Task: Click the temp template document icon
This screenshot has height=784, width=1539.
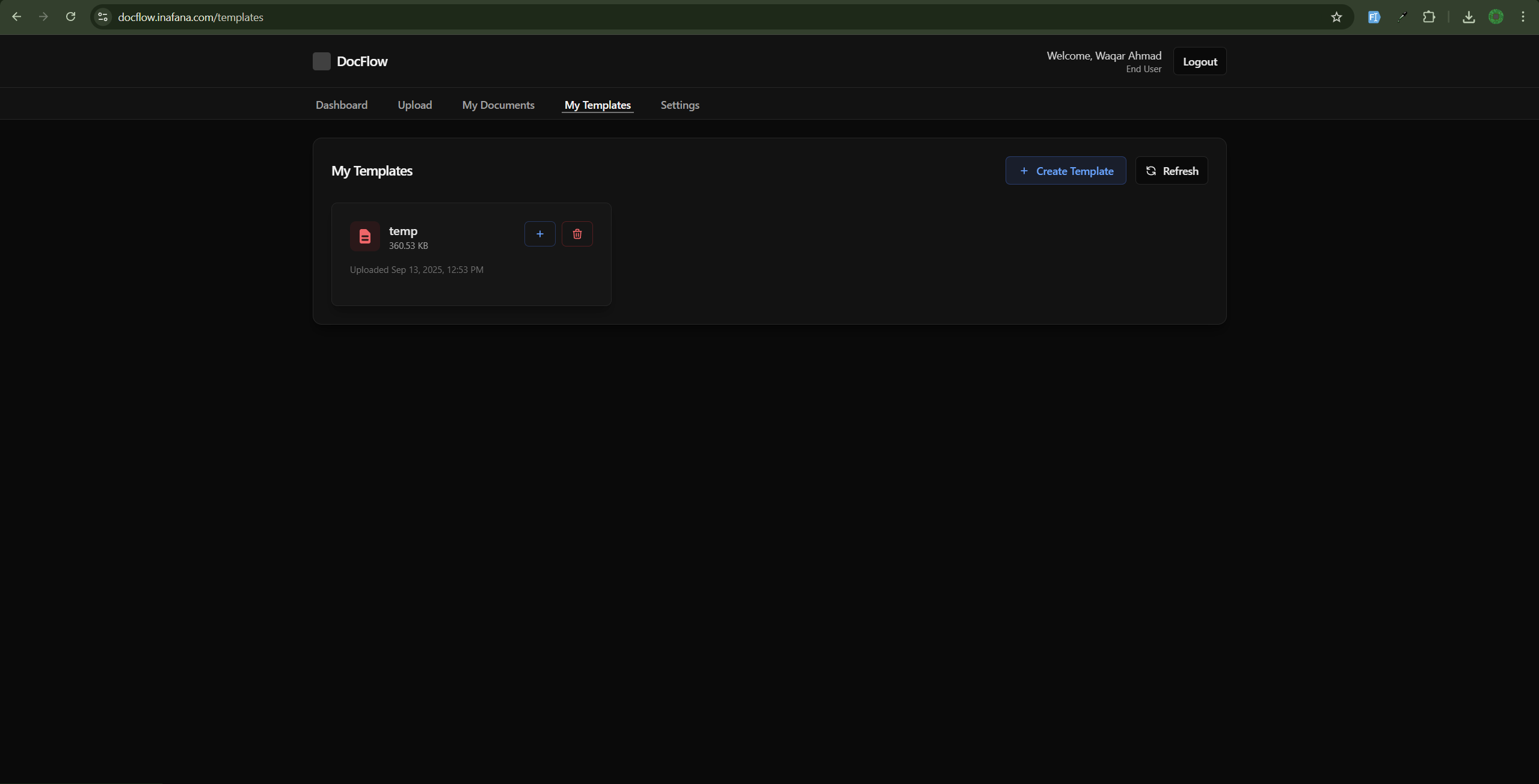Action: 364,236
